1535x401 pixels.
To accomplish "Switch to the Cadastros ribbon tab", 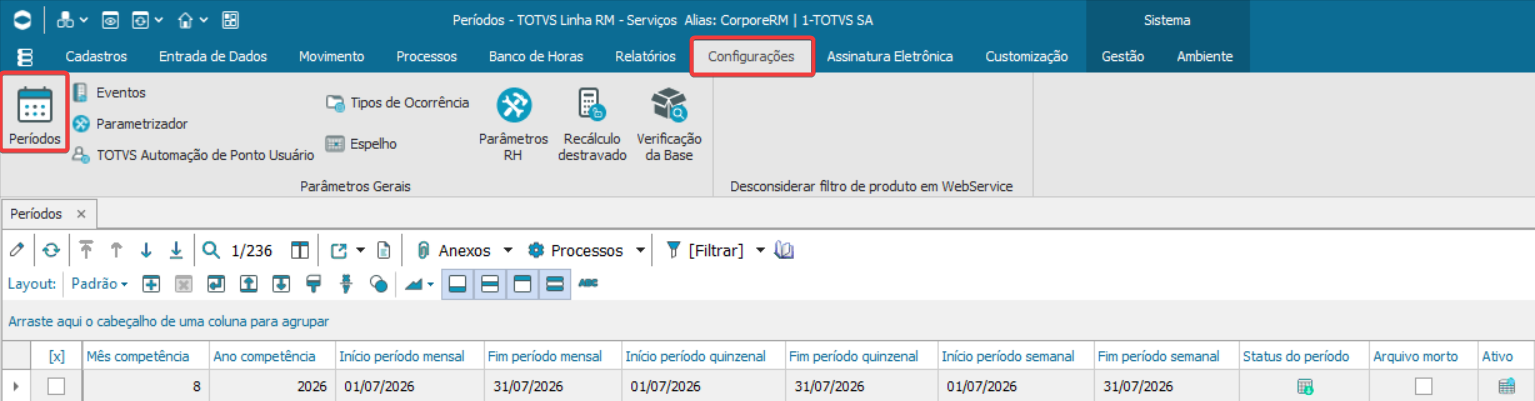I will tap(96, 56).
